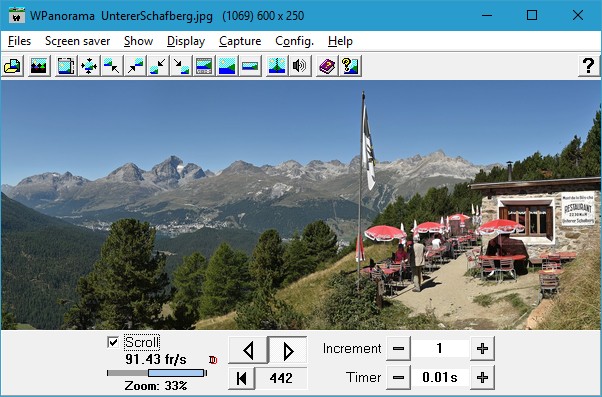Open the purple help book icon
This screenshot has height=397, width=602.
point(327,66)
